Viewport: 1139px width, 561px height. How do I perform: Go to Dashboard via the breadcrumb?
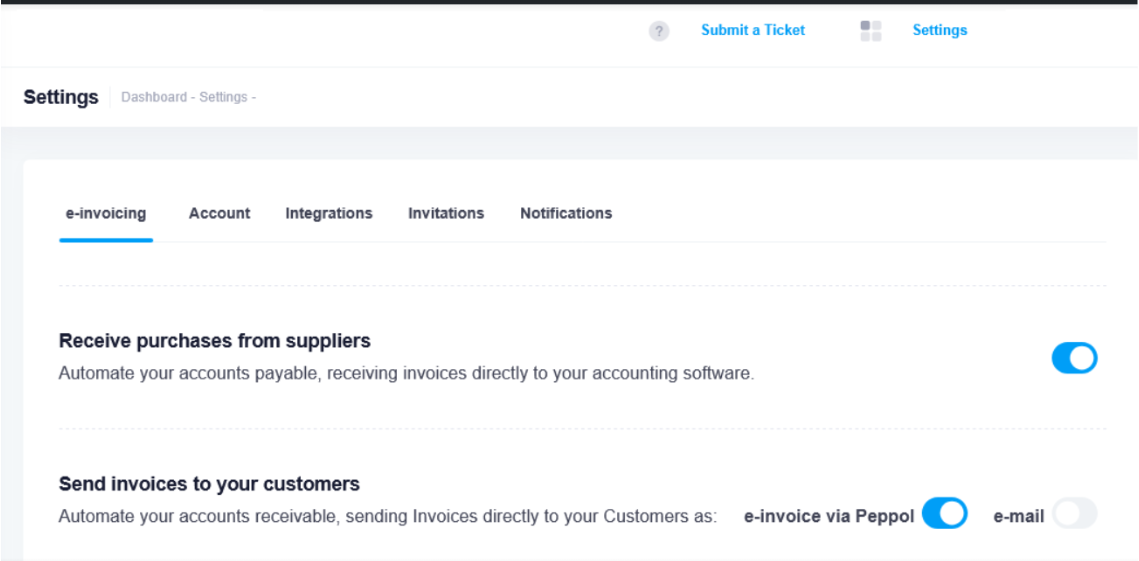pyautogui.click(x=153, y=97)
